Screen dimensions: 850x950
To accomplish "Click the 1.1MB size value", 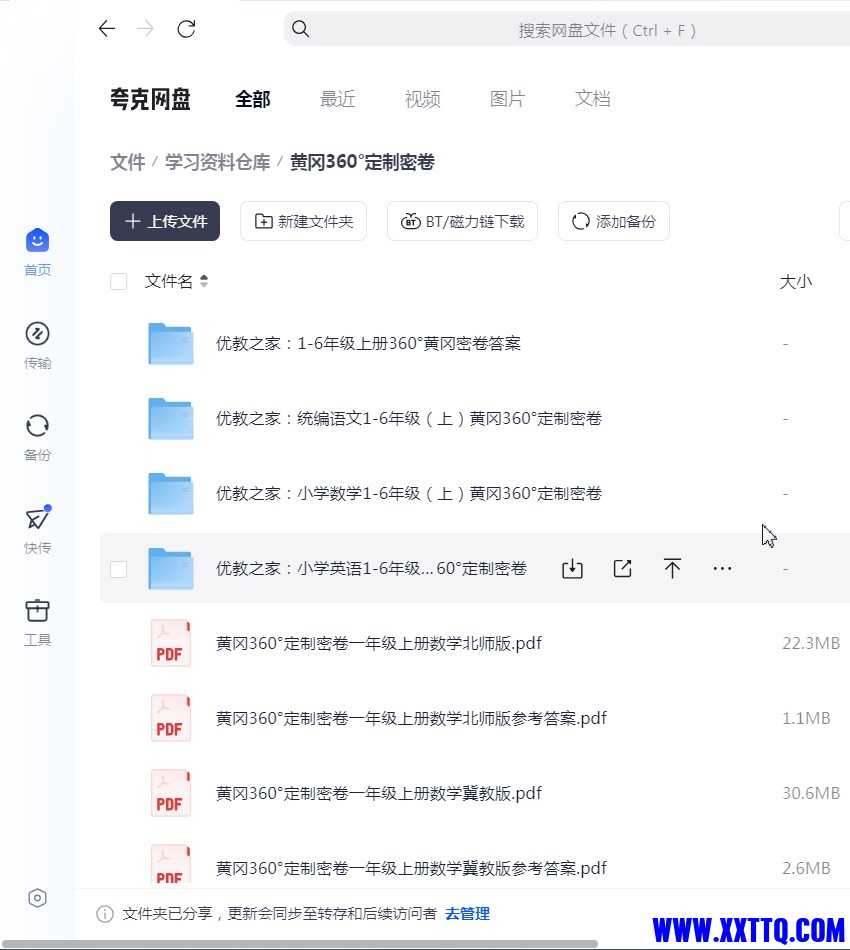I will tap(806, 719).
